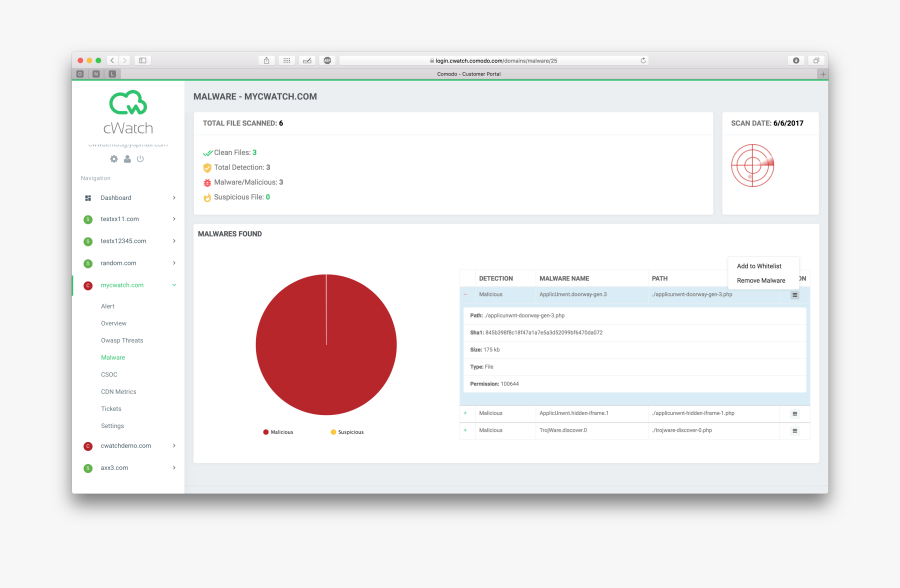This screenshot has width=900, height=588.
Task: Click the scan radar icon
Action: (752, 165)
